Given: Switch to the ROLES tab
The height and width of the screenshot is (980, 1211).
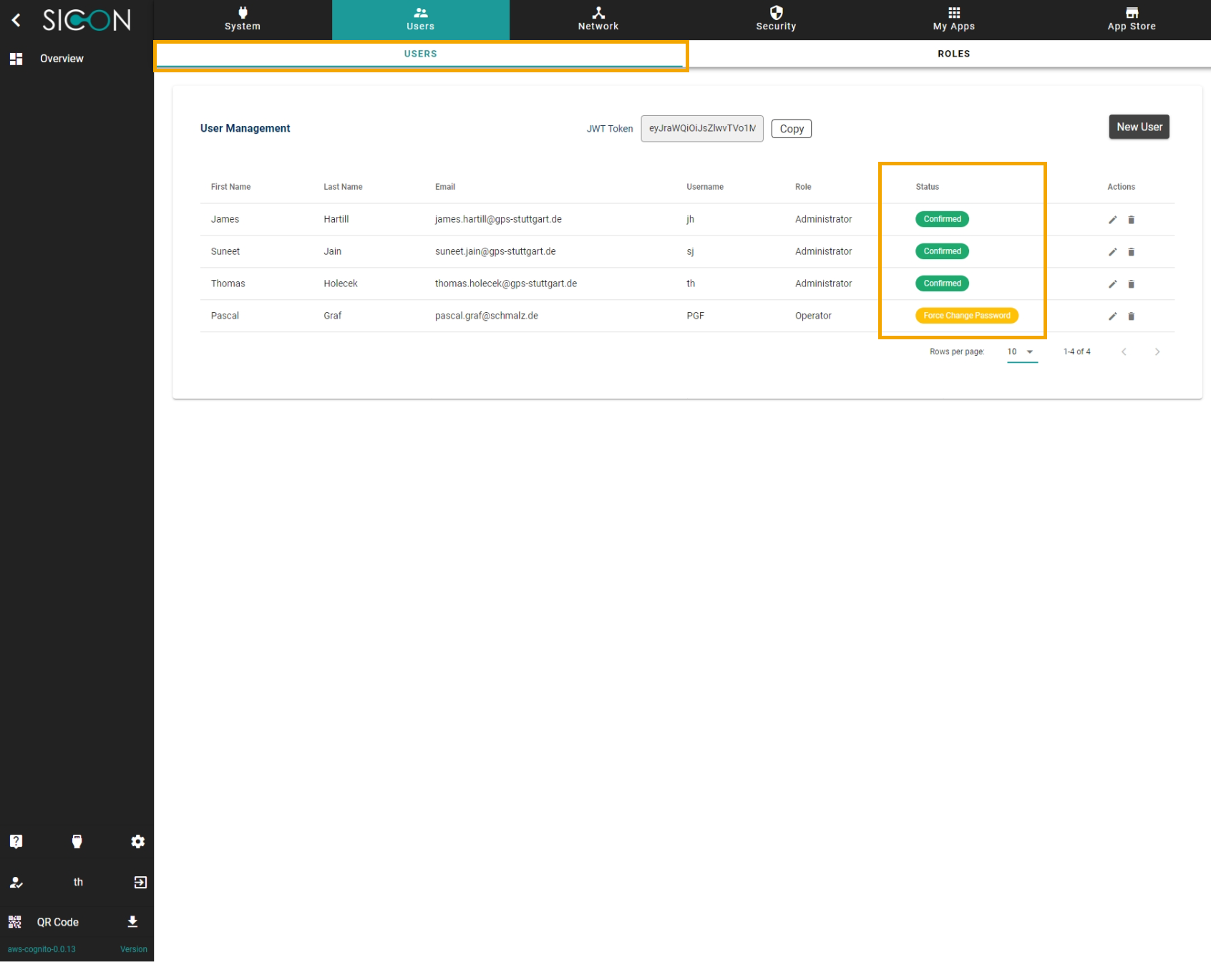Looking at the screenshot, I should pos(953,53).
